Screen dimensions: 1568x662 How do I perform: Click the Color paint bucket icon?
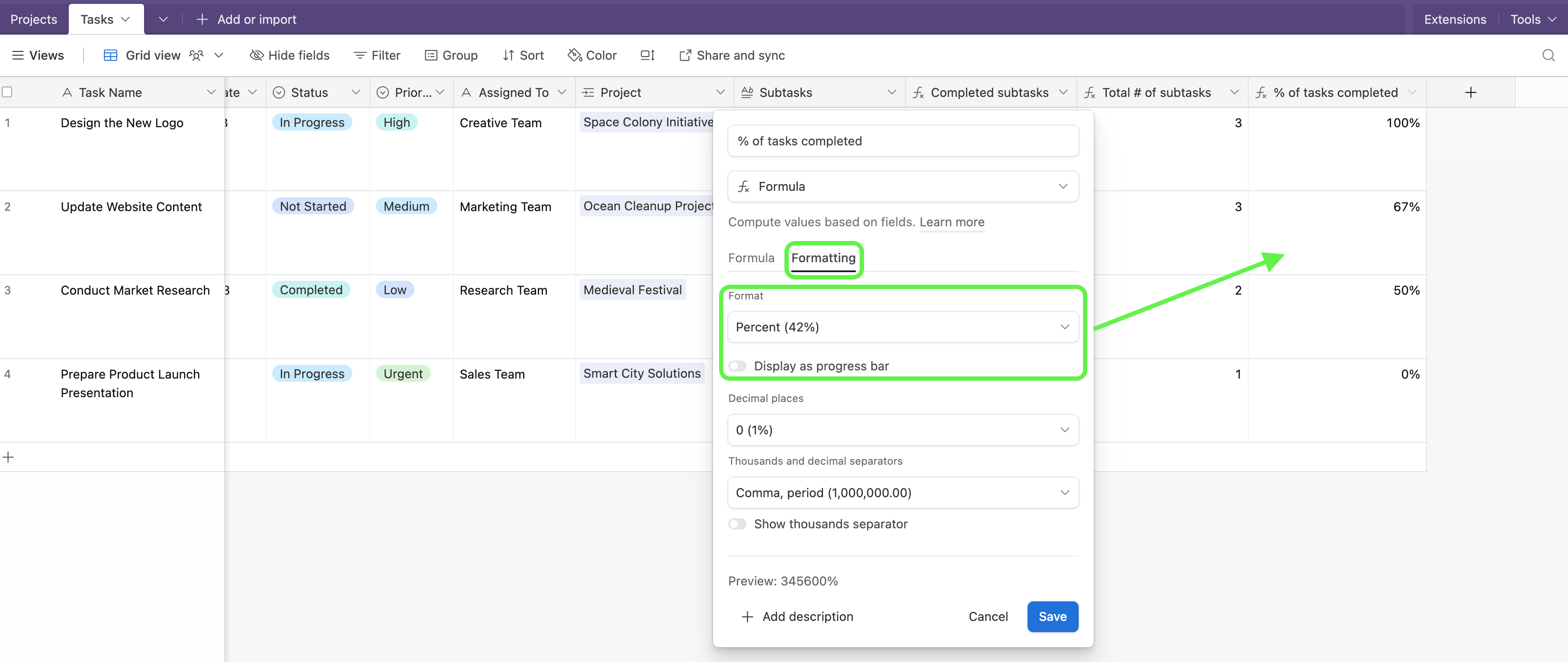[x=574, y=55]
